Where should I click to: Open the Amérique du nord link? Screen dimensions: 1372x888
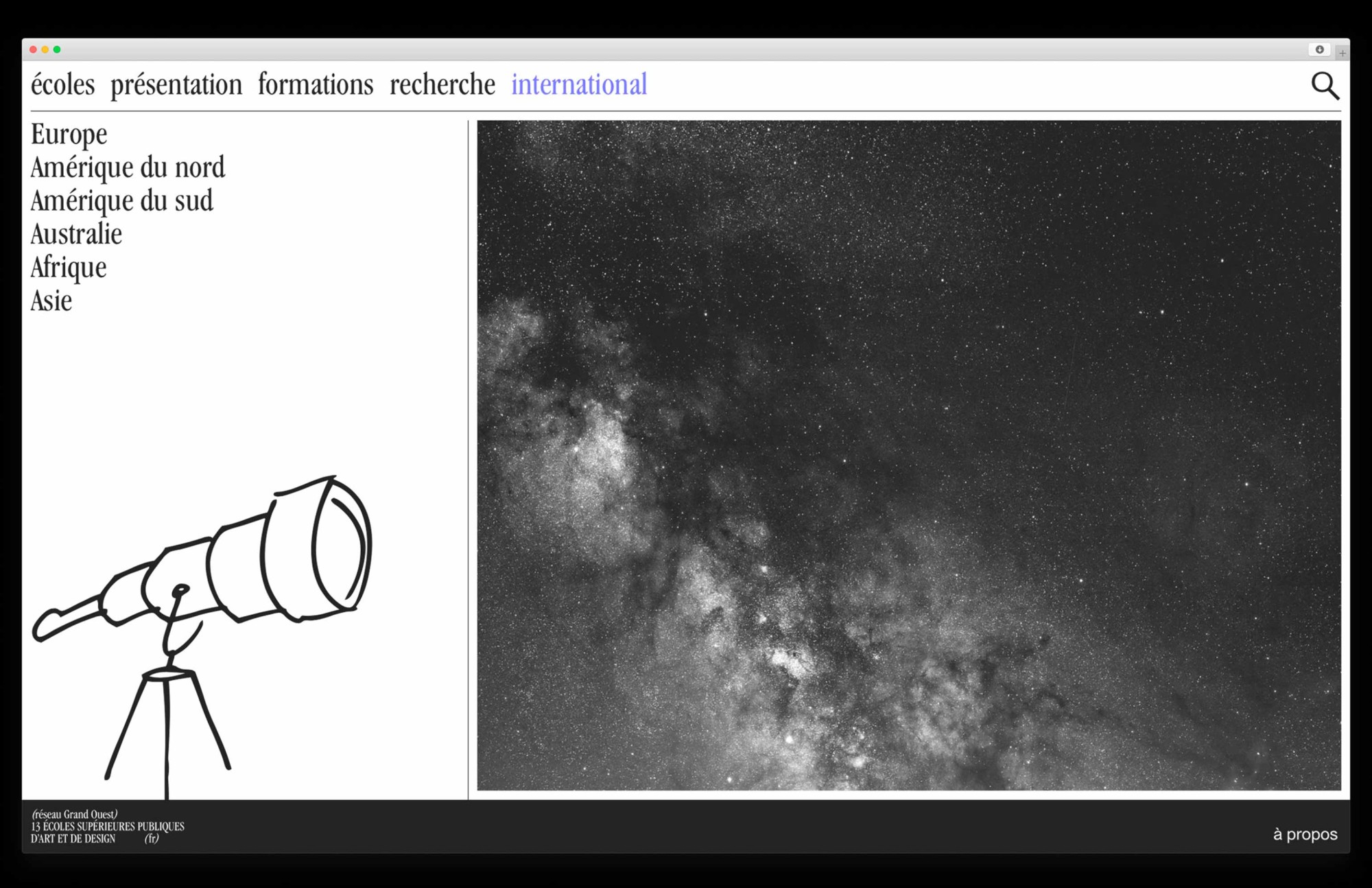click(x=128, y=167)
